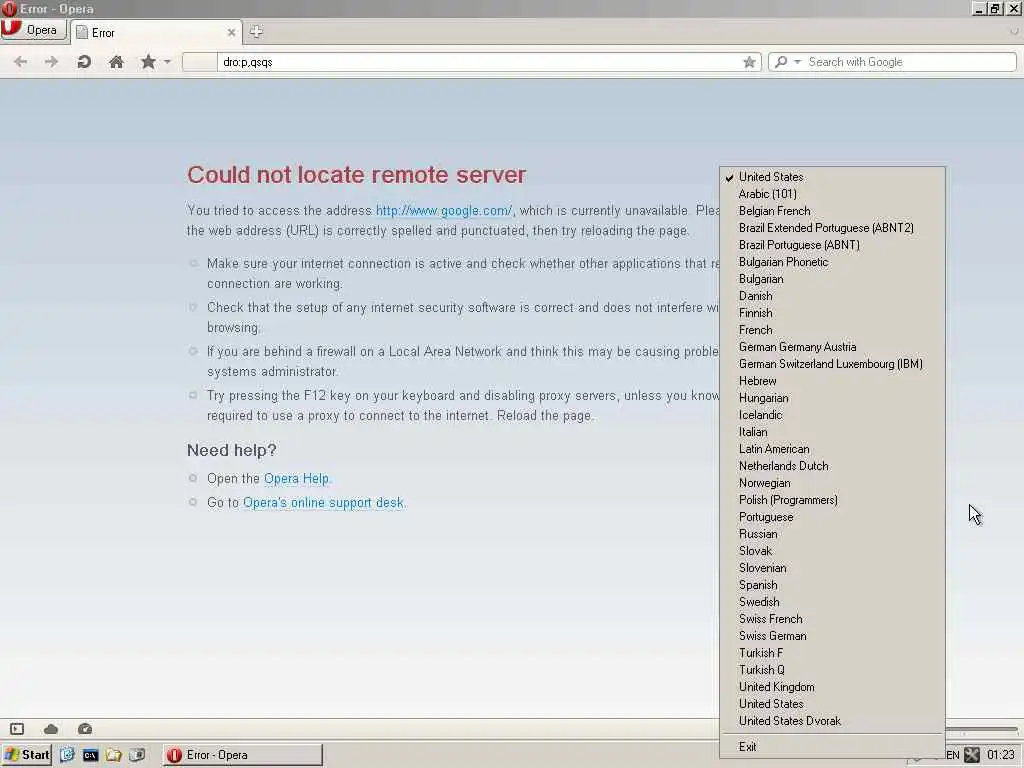The image size is (1024, 768).
Task: Launch browser from quick launch bar
Action: pyautogui.click(x=67, y=755)
